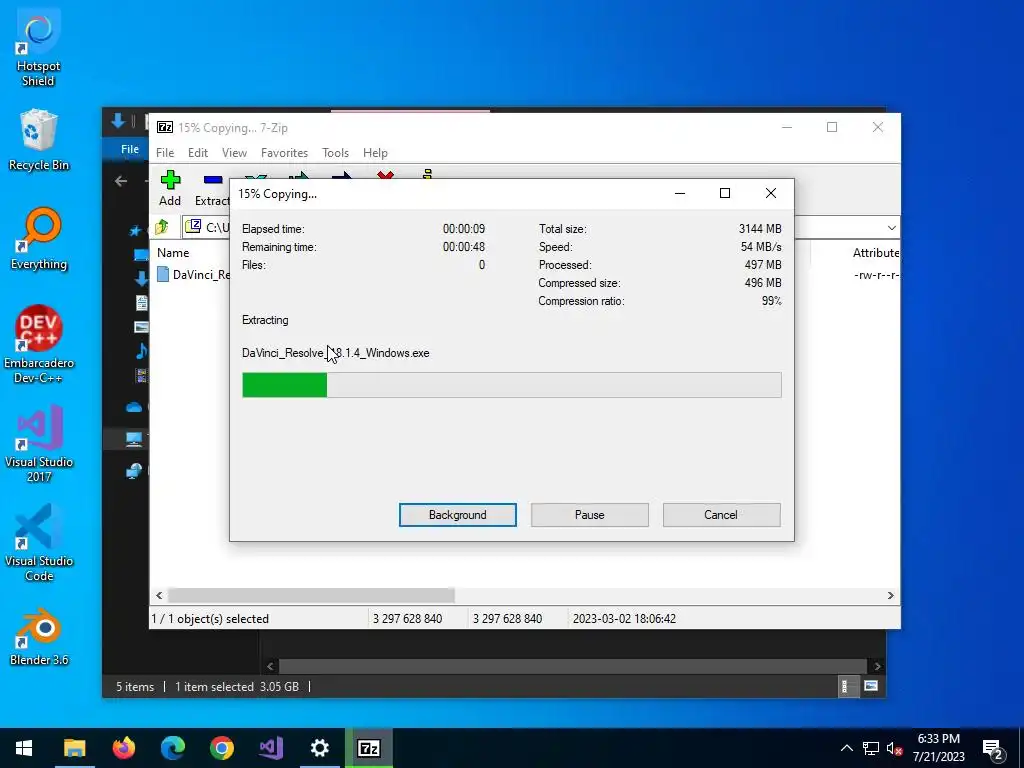The height and width of the screenshot is (768, 1024).
Task: Open the Windows Start menu
Action: (24, 748)
